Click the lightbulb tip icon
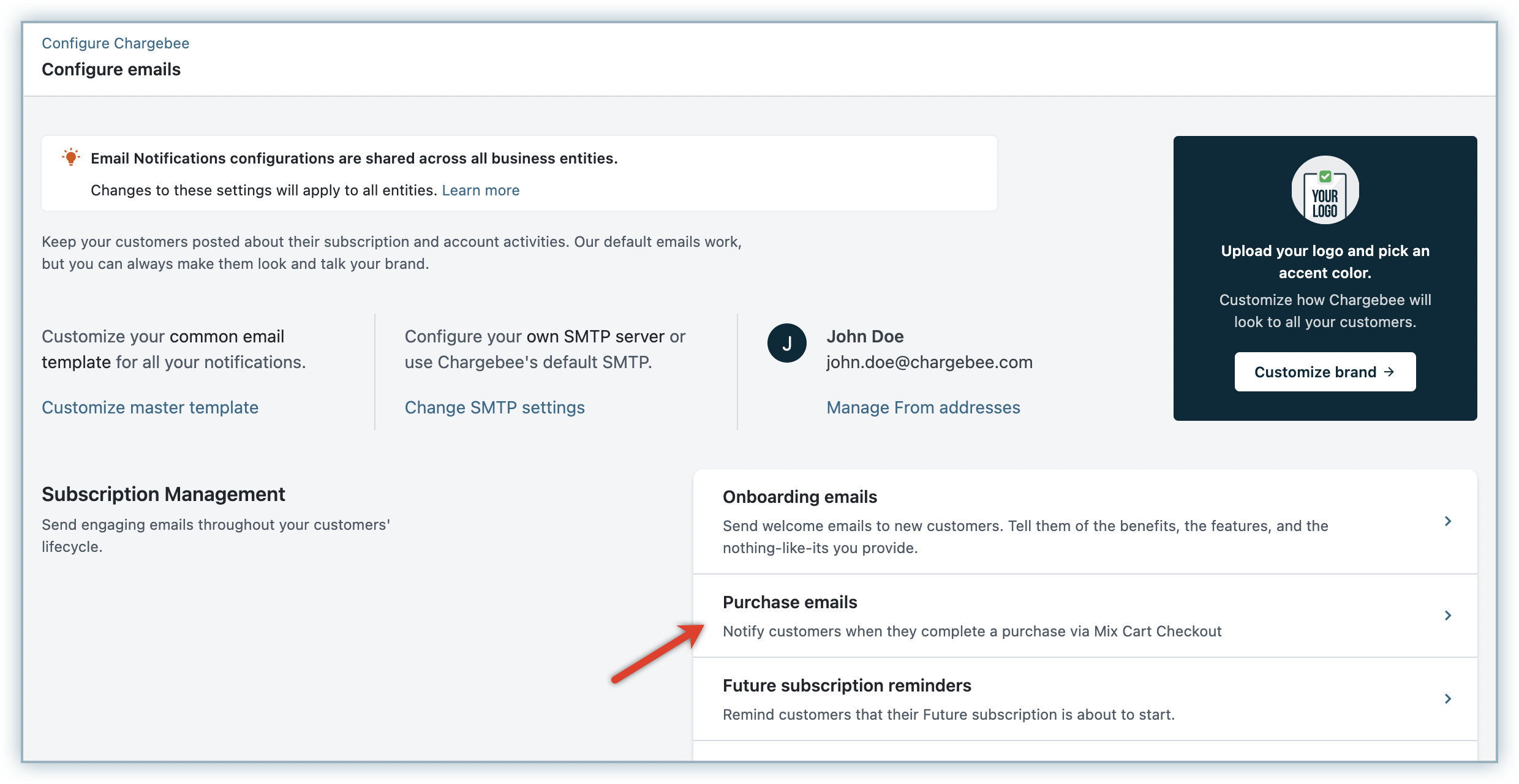 tap(71, 157)
